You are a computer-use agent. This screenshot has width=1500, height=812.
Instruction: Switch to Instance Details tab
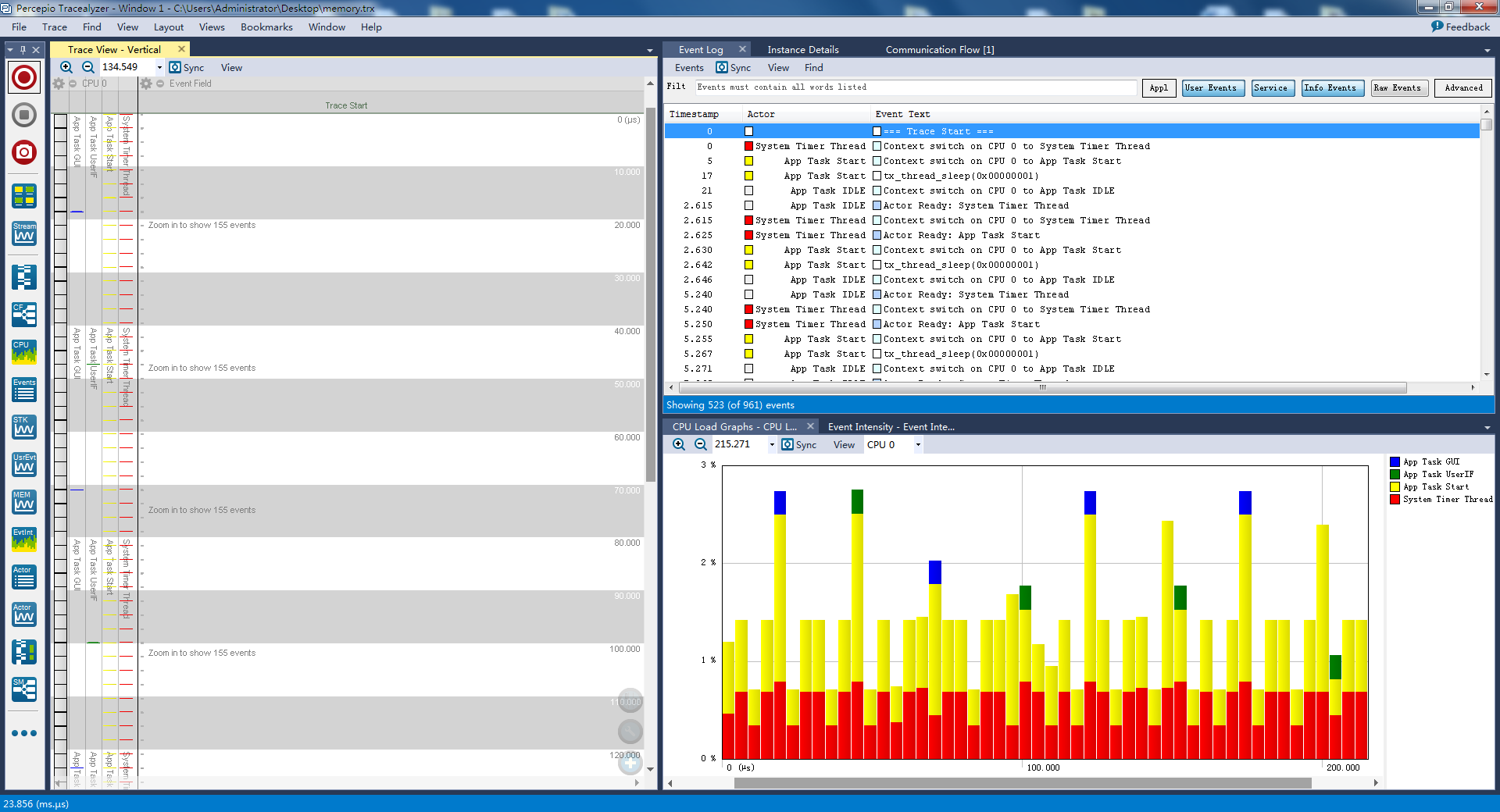(803, 49)
